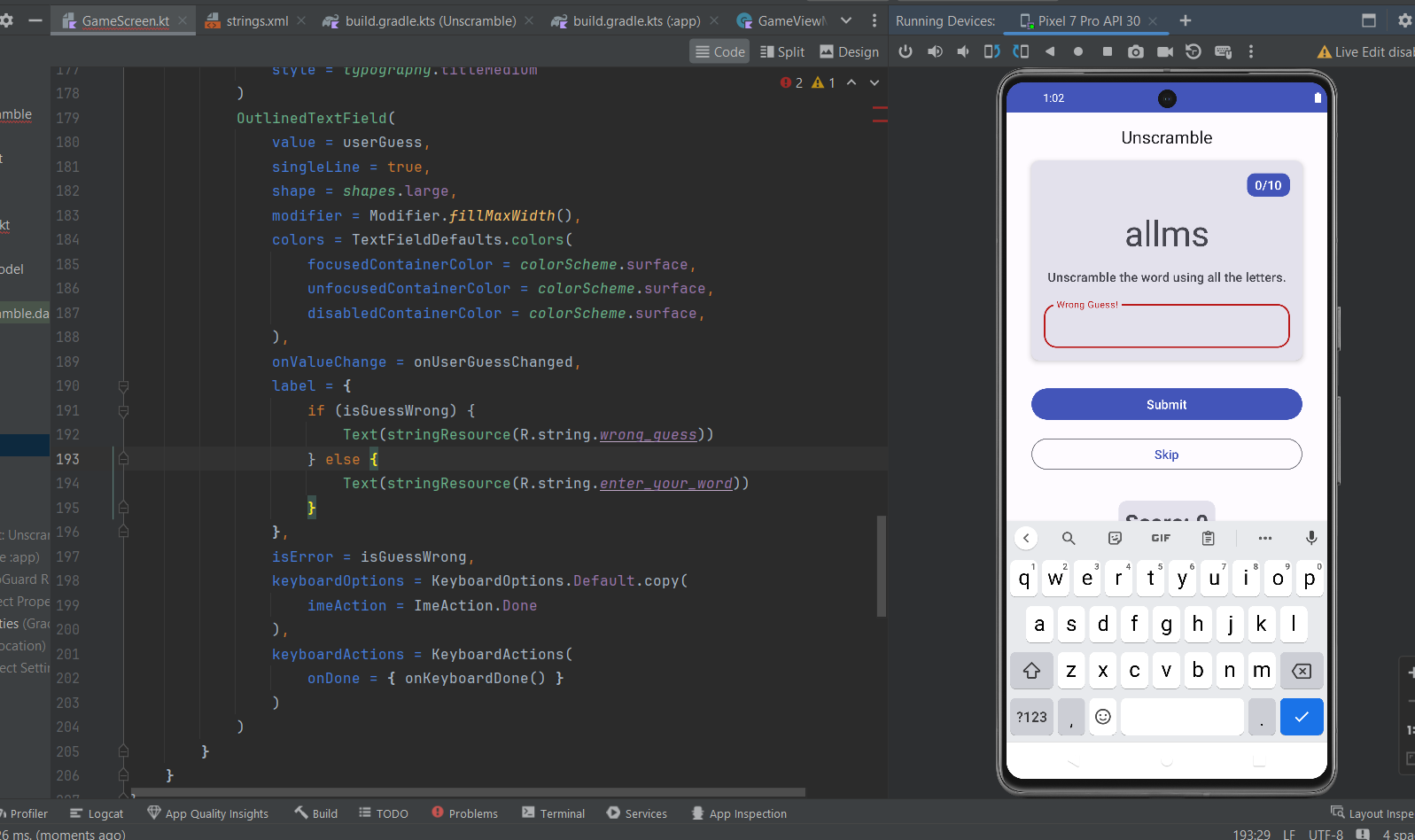Fold region marker at line 205
This screenshot has height=840, width=1415.
[123, 751]
